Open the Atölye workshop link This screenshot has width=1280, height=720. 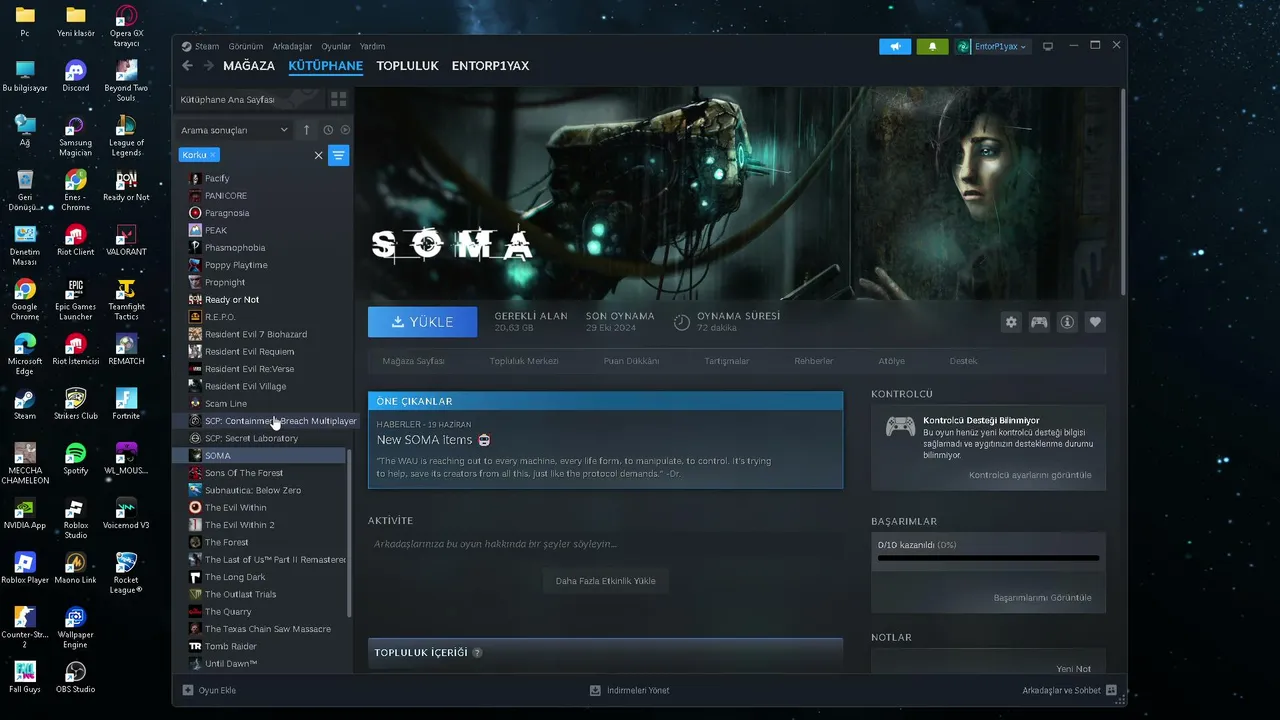tap(891, 361)
